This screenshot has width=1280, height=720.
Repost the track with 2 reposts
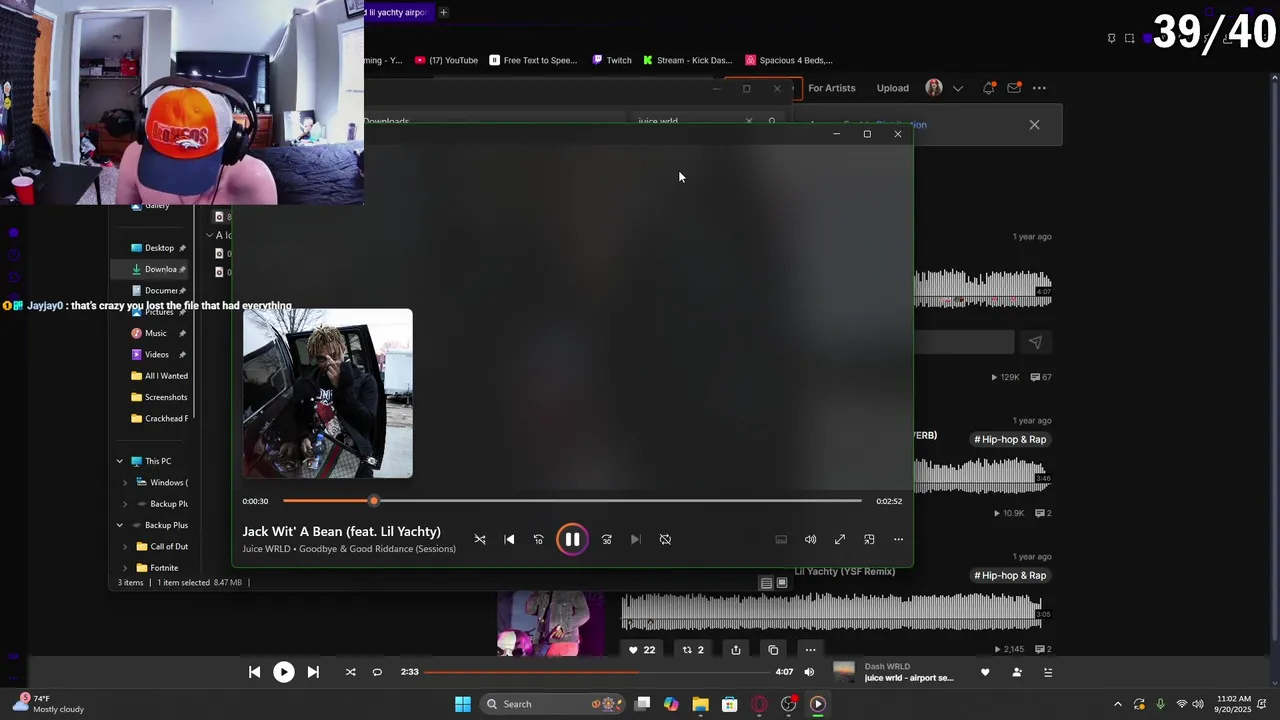tap(693, 650)
